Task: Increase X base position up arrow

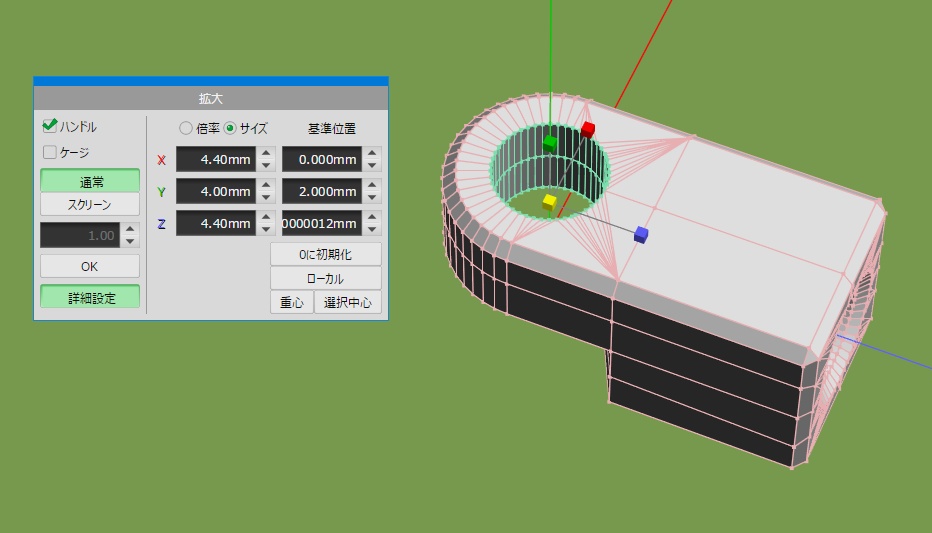Action: click(372, 153)
